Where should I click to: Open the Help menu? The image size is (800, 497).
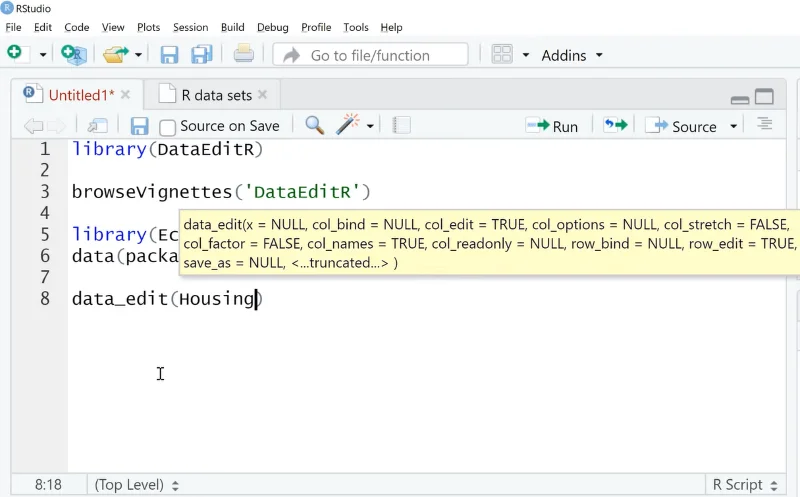(x=391, y=27)
